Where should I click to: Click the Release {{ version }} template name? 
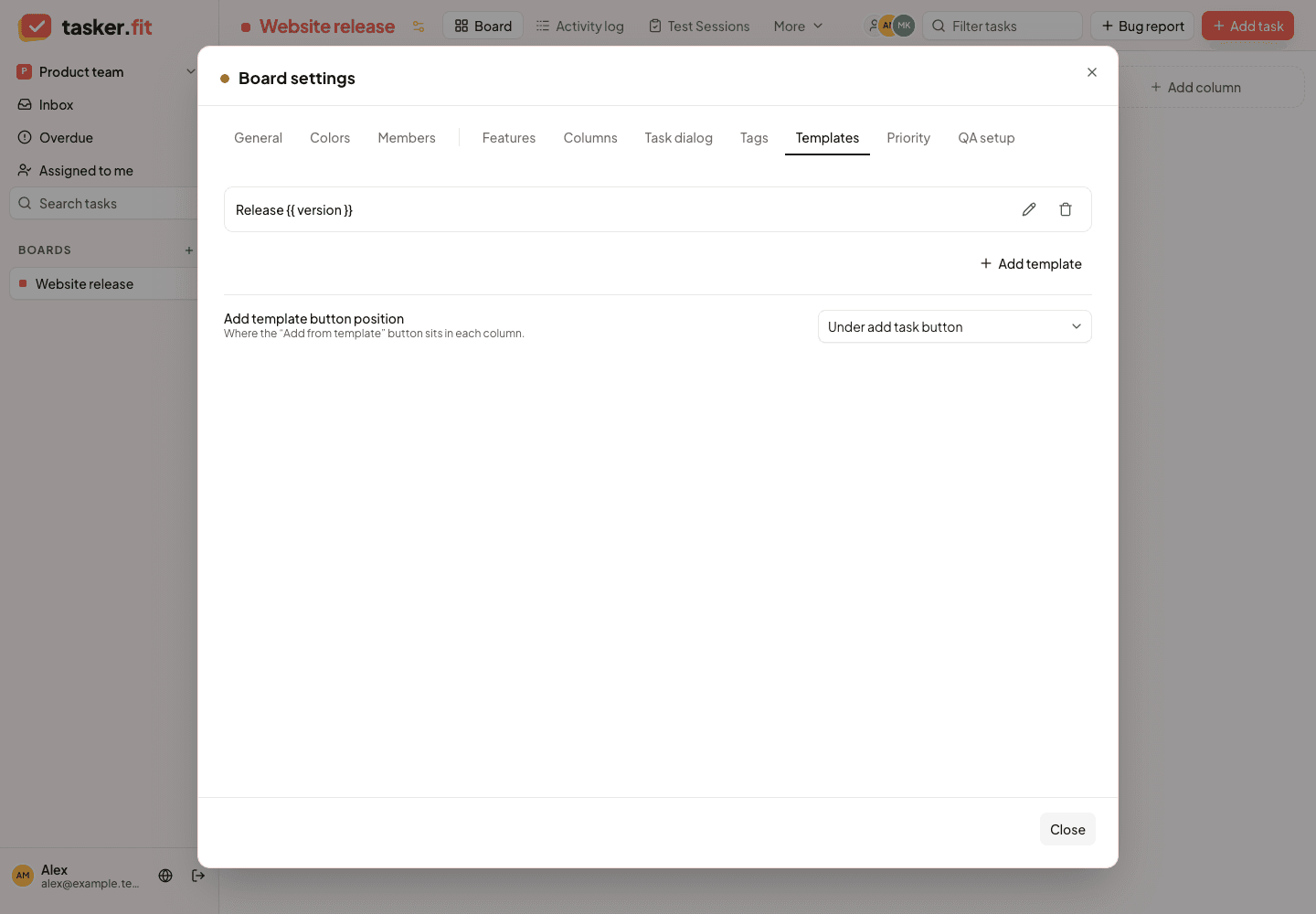(x=294, y=210)
